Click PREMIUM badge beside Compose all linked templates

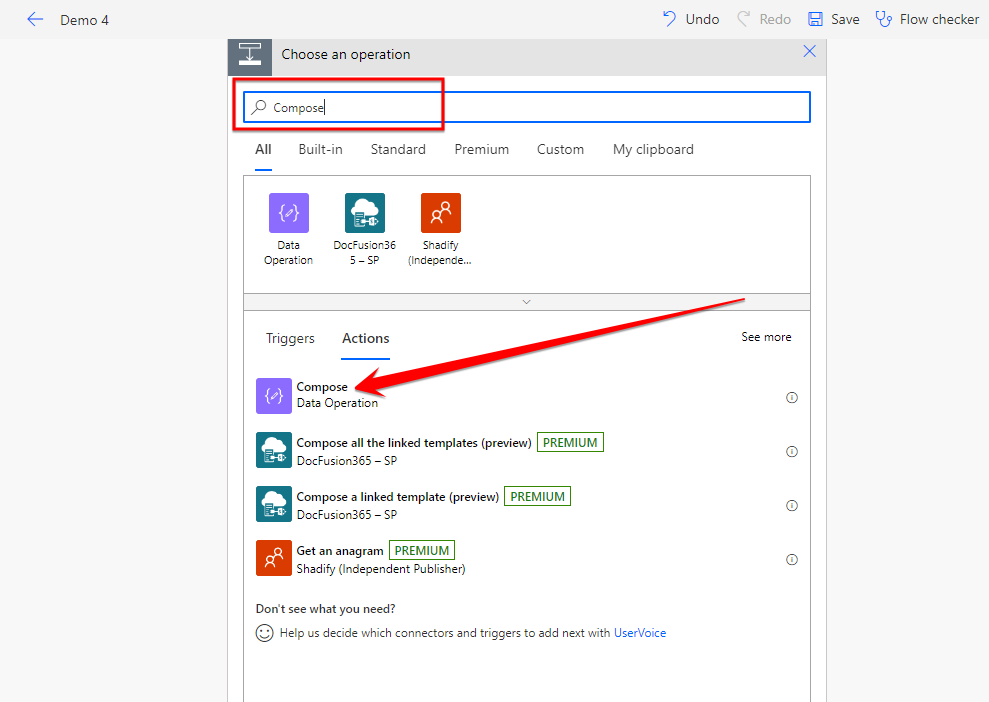point(570,443)
